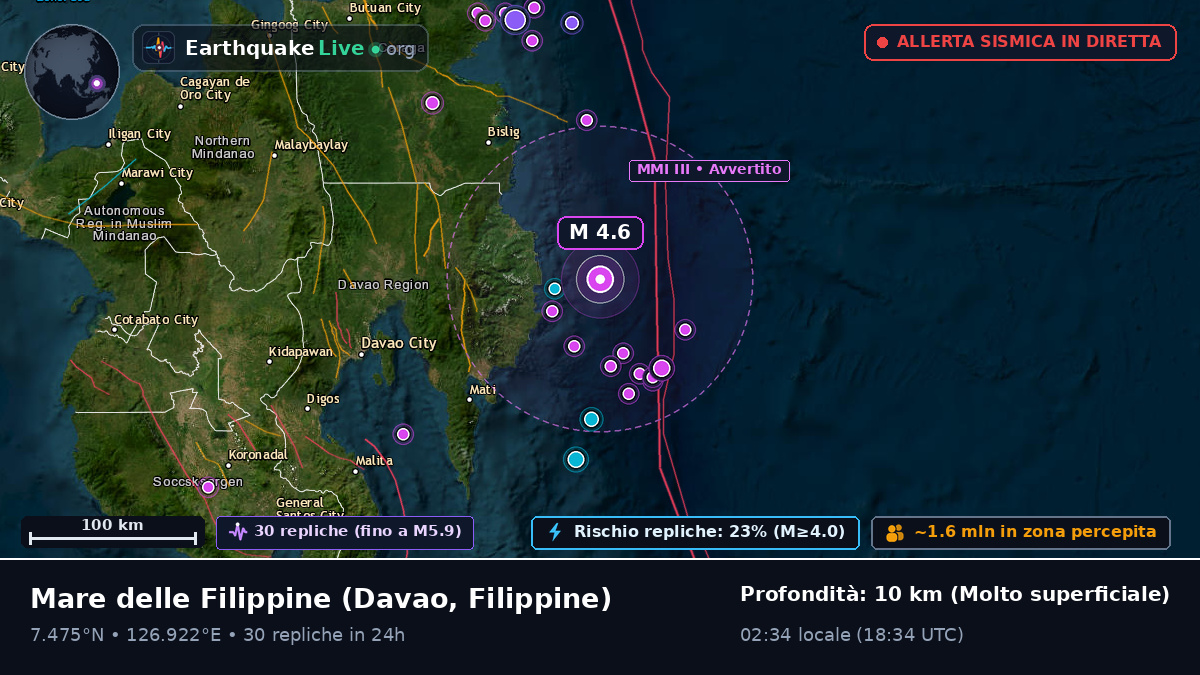This screenshot has width=1200, height=675.
Task: Click the Gingoog City map label
Action: 290,24
